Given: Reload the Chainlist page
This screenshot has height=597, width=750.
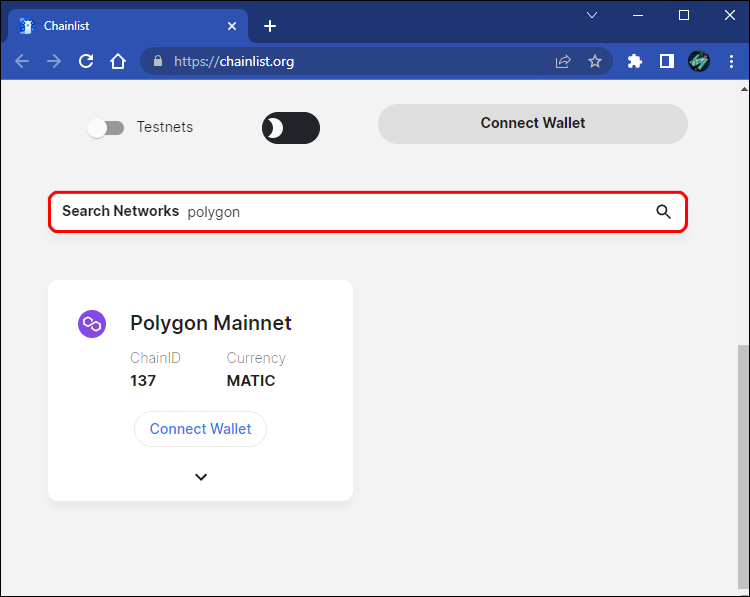Looking at the screenshot, I should tap(86, 61).
